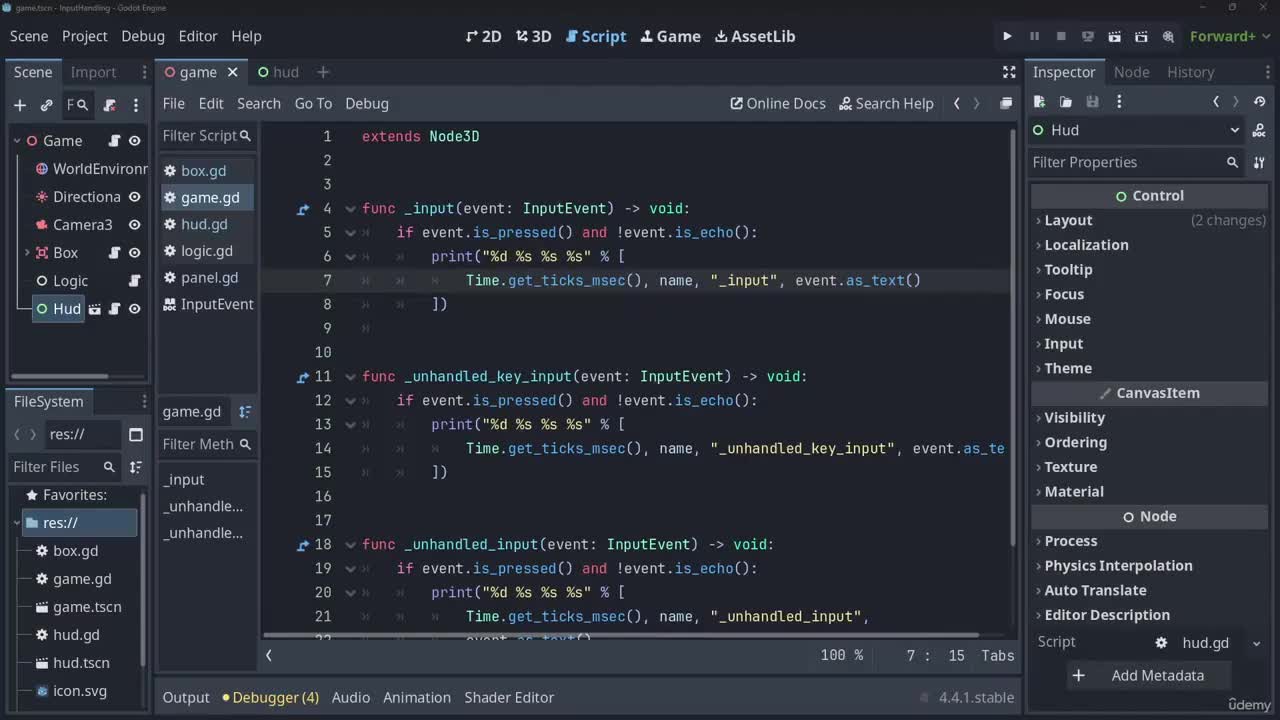Click Search Help button
Image resolution: width=1280 pixels, height=720 pixels.
(x=886, y=103)
